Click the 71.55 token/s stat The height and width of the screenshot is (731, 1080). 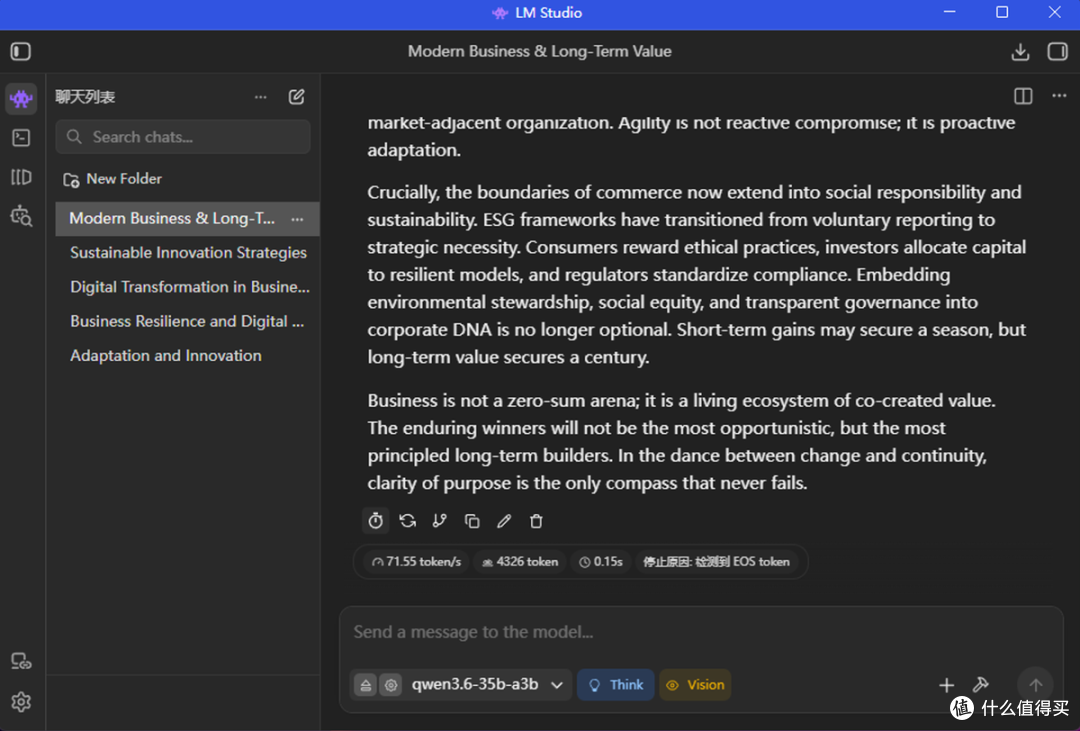click(416, 562)
